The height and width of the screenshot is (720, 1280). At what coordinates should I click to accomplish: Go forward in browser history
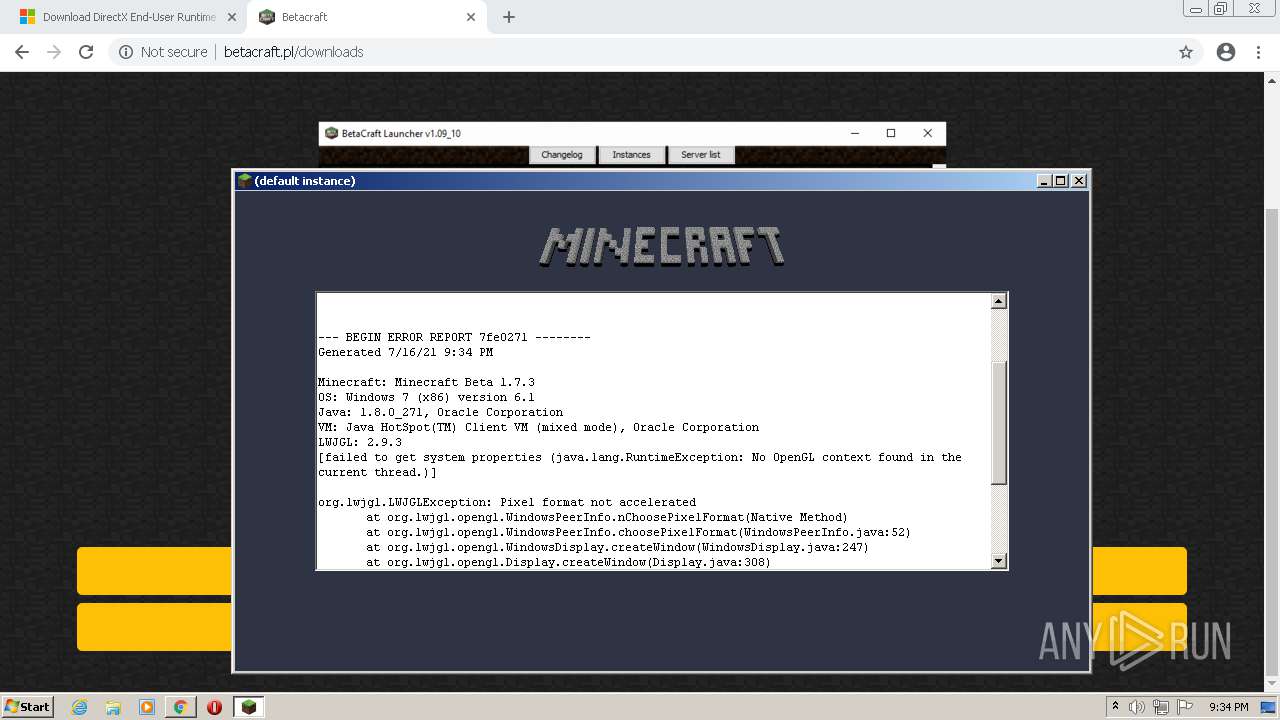point(54,52)
